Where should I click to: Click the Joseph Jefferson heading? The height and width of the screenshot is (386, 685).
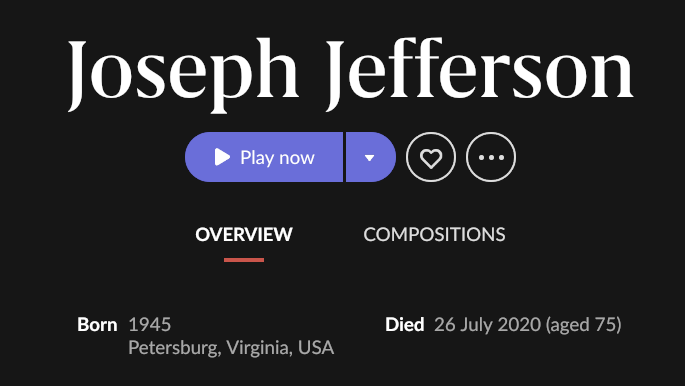click(x=350, y=74)
